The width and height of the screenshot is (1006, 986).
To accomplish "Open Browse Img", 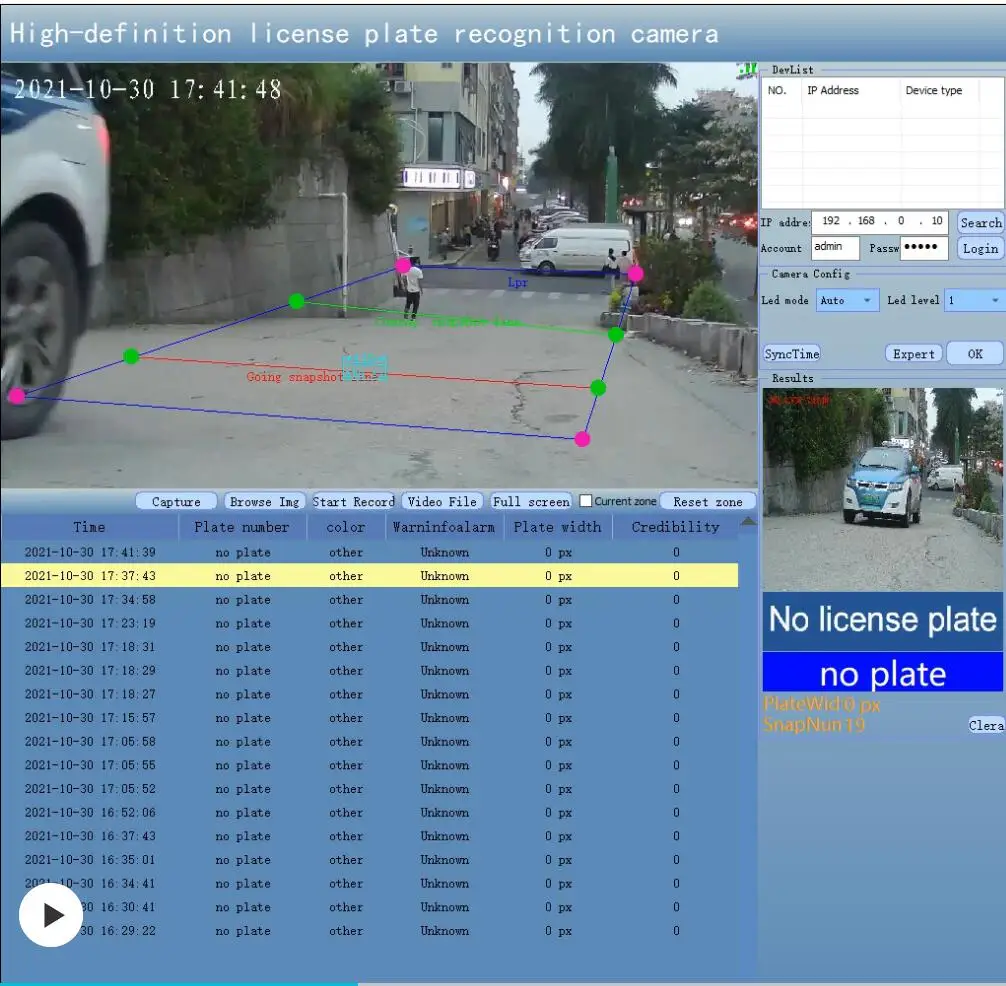I will click(264, 502).
